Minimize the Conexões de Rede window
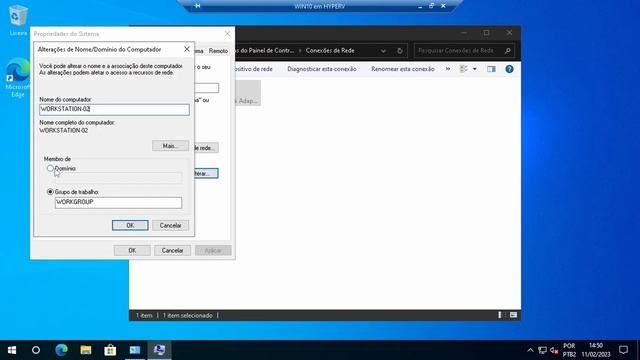 464,33
